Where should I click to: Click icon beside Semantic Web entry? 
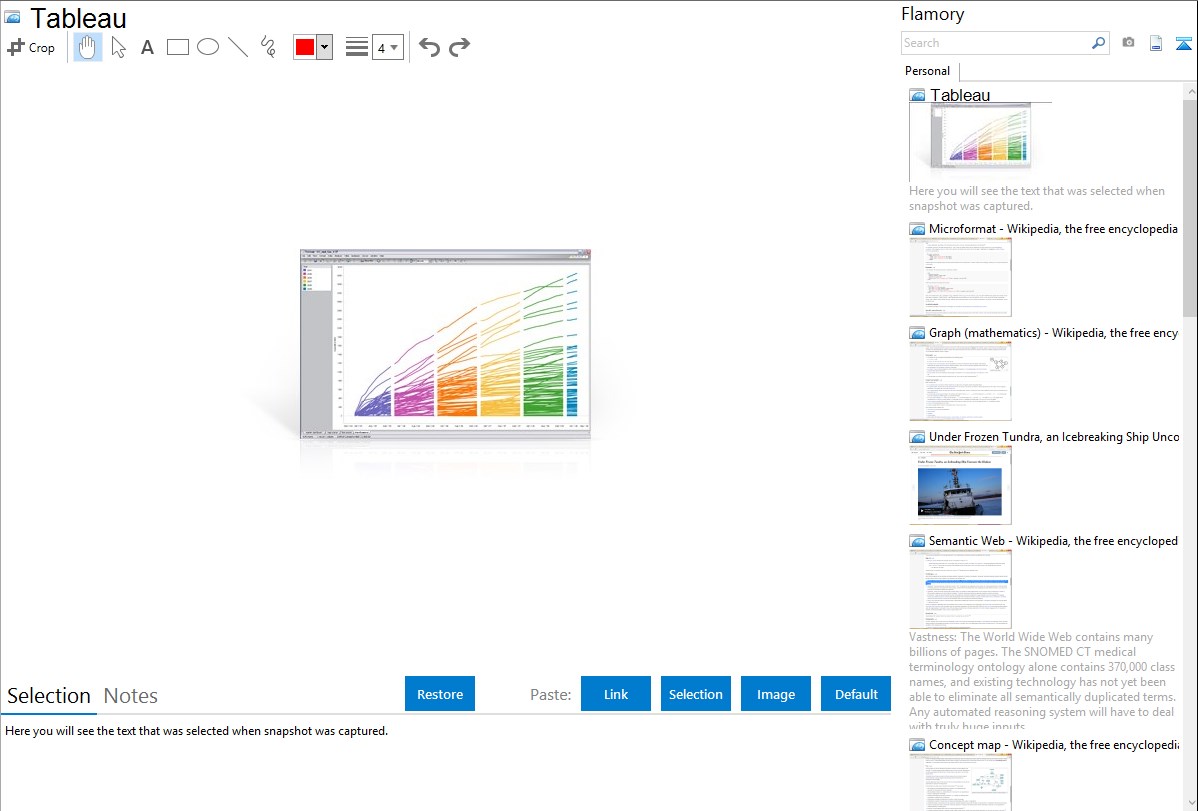pyautogui.click(x=917, y=540)
